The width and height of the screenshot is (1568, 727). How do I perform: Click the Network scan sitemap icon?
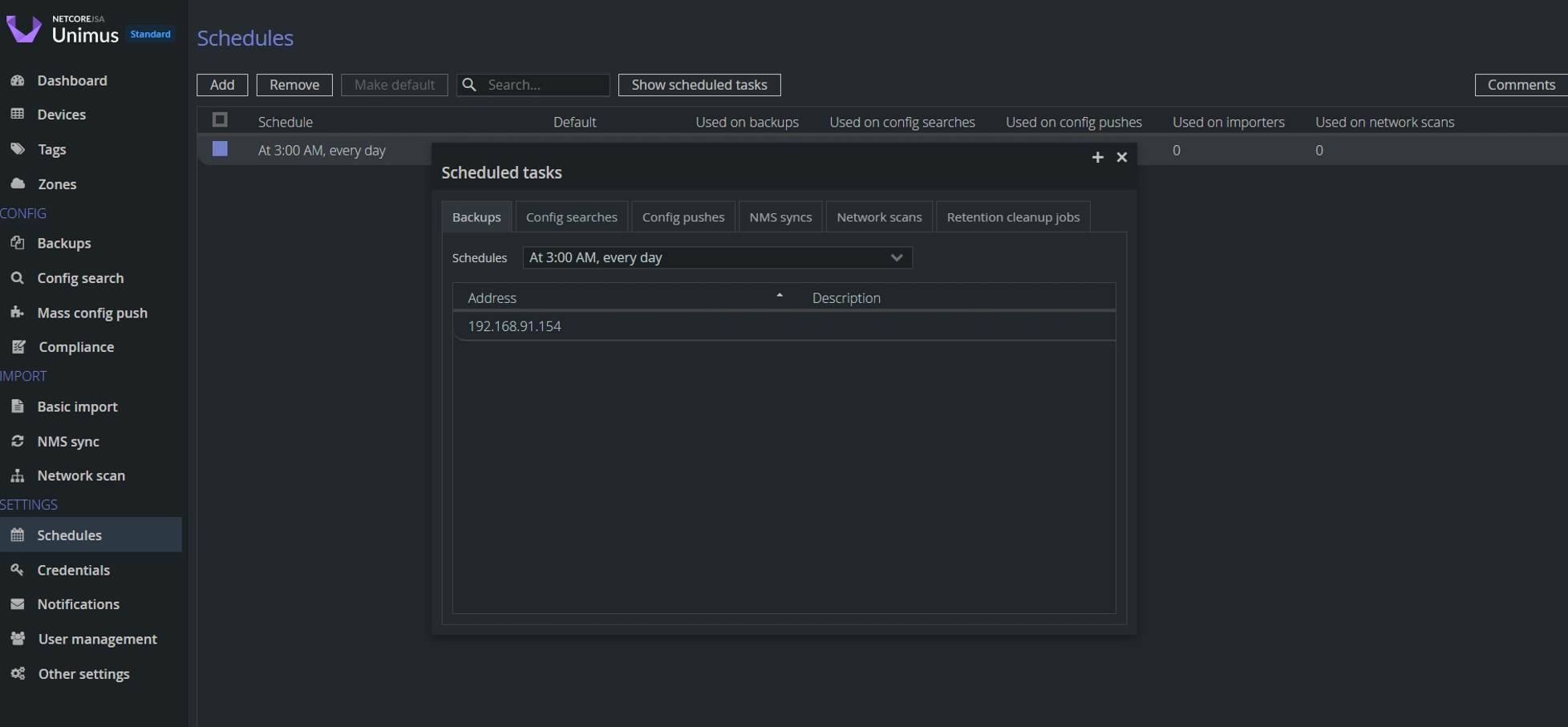pyautogui.click(x=17, y=475)
